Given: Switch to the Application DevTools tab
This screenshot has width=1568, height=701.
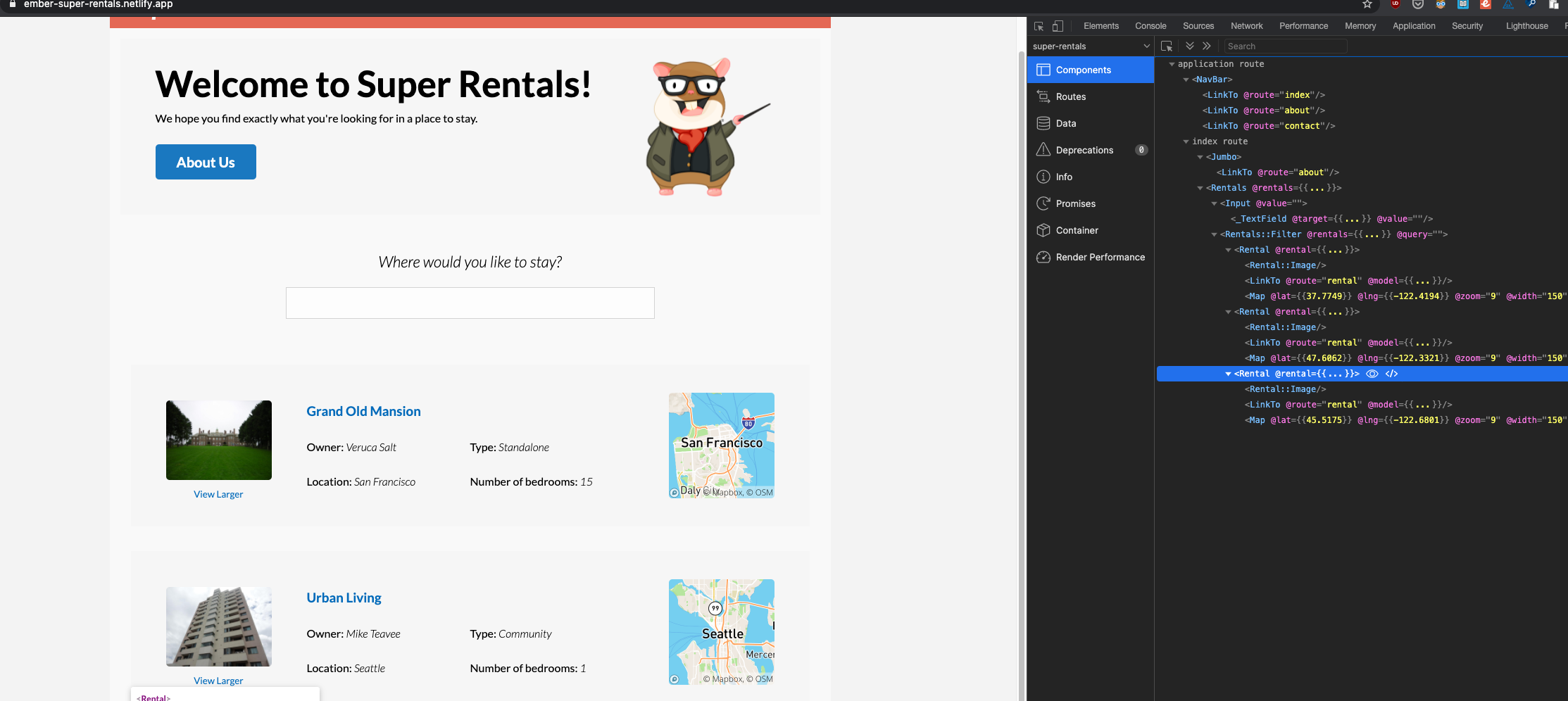Looking at the screenshot, I should pyautogui.click(x=1414, y=26).
